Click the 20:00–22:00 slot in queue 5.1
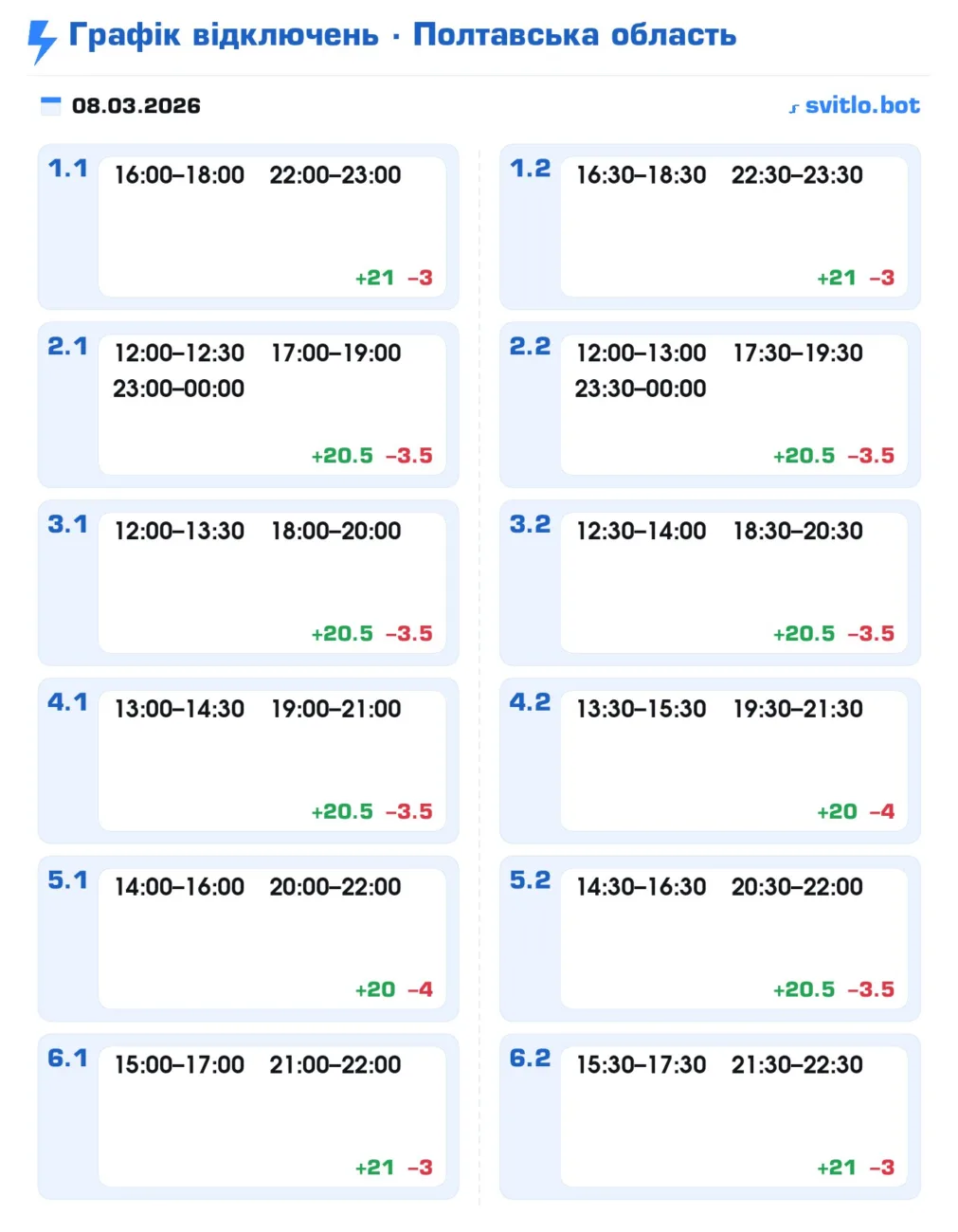 click(335, 887)
